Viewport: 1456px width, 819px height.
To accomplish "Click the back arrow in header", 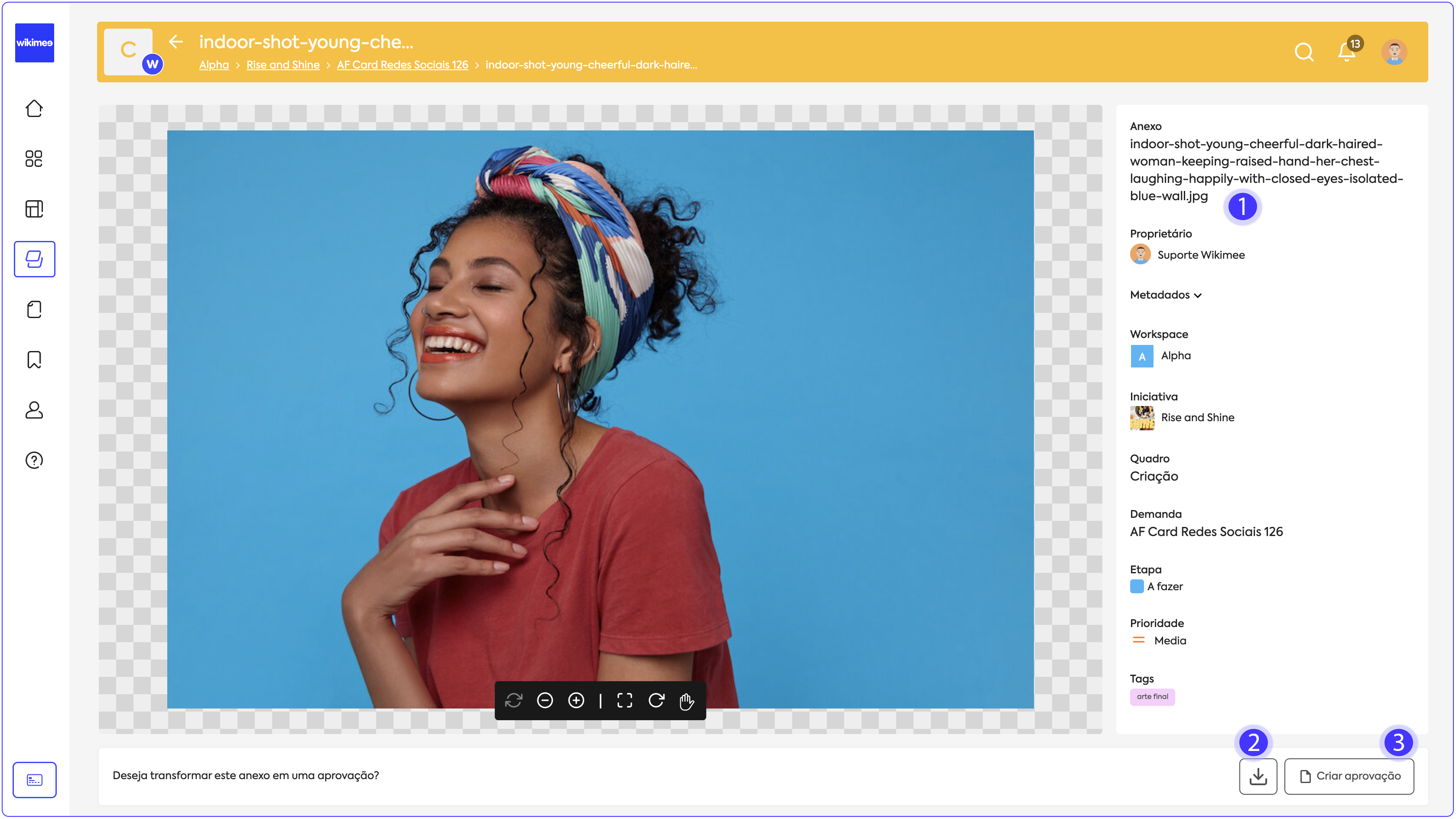I will [176, 42].
